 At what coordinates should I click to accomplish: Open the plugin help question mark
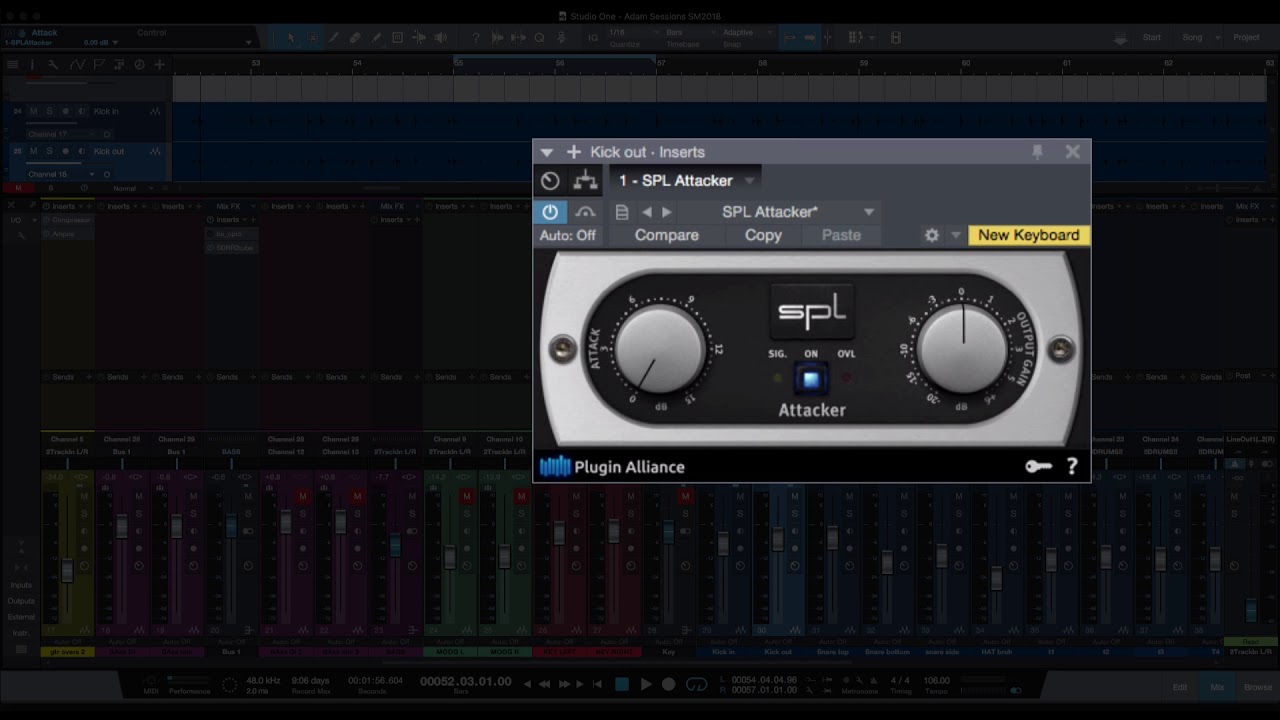point(1072,467)
